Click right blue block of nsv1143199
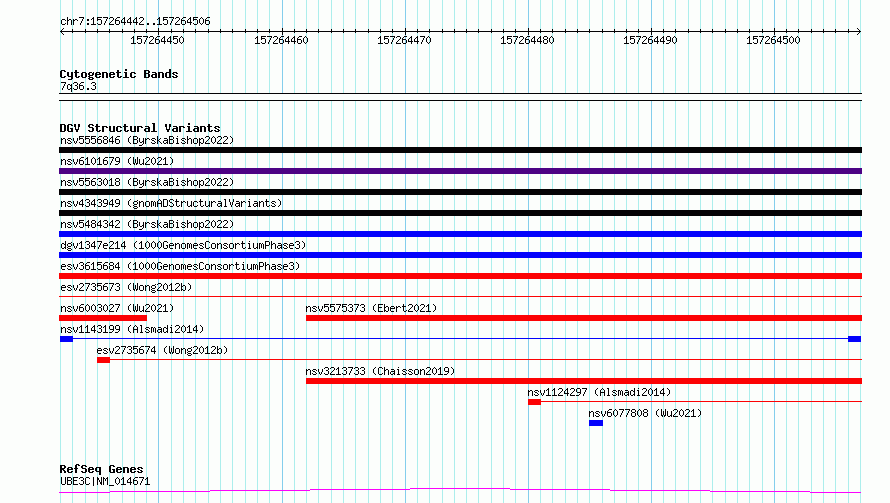The height and width of the screenshot is (503, 890). click(854, 339)
